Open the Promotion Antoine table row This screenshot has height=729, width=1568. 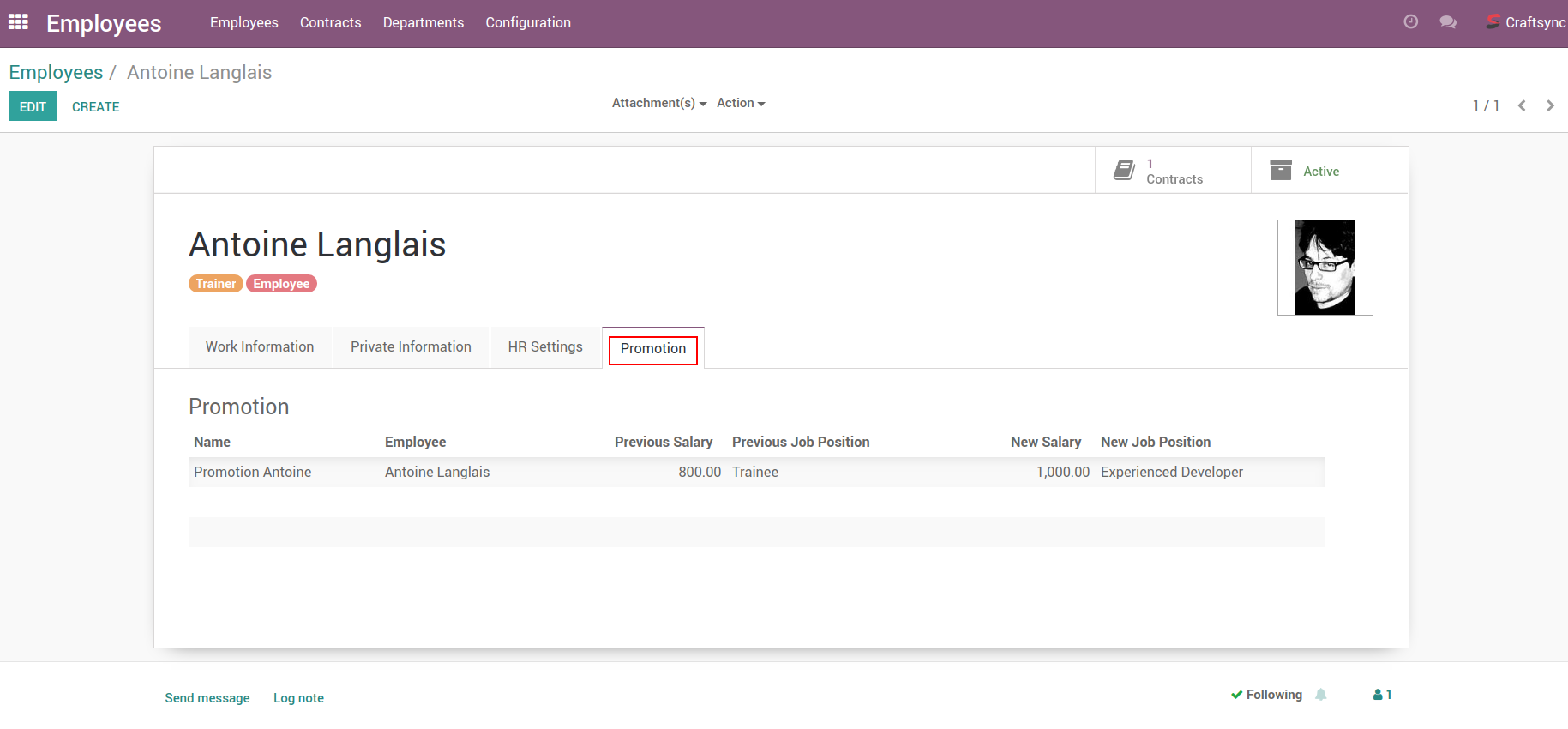[253, 472]
